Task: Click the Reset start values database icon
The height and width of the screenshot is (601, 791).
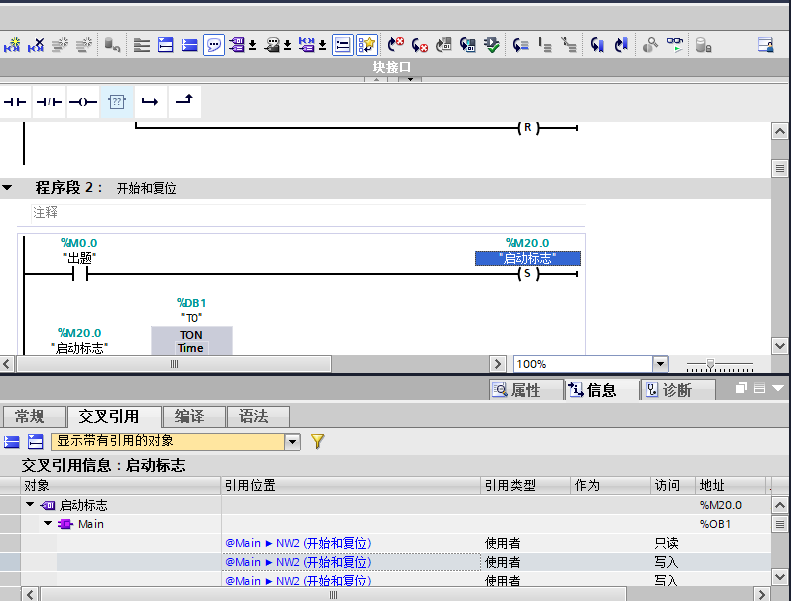Action: 112,45
